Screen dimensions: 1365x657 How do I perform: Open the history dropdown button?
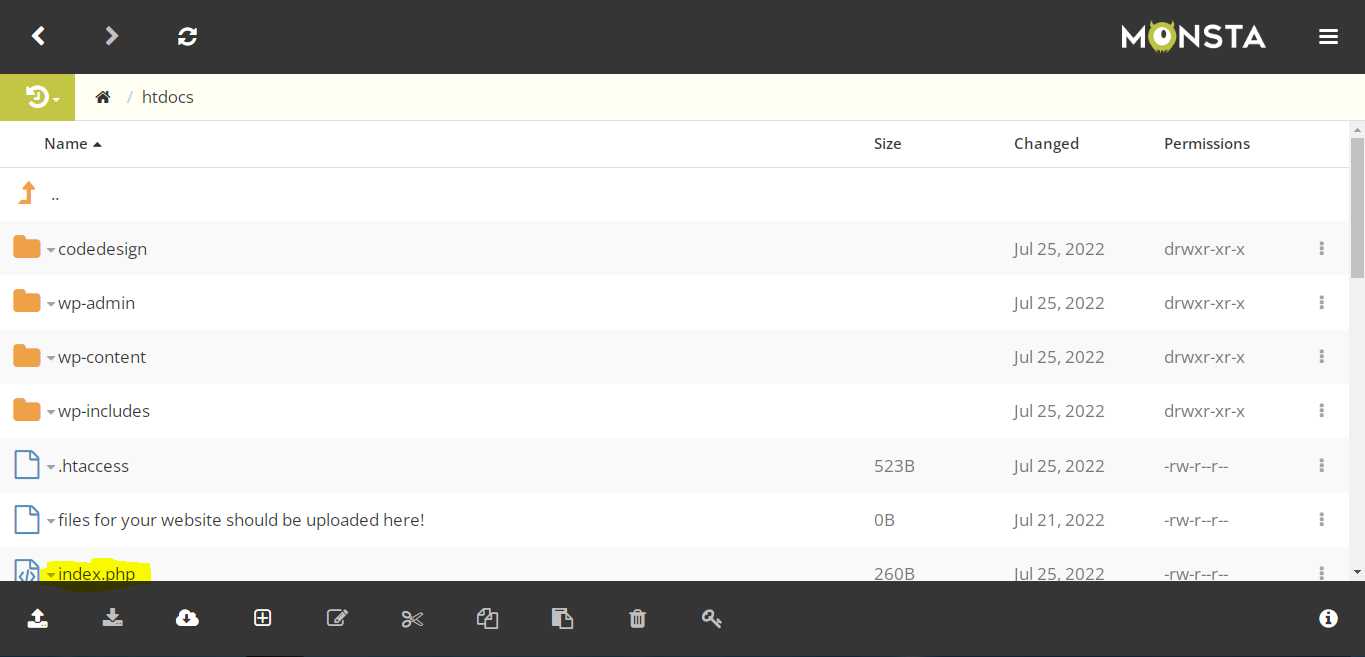pos(43,97)
